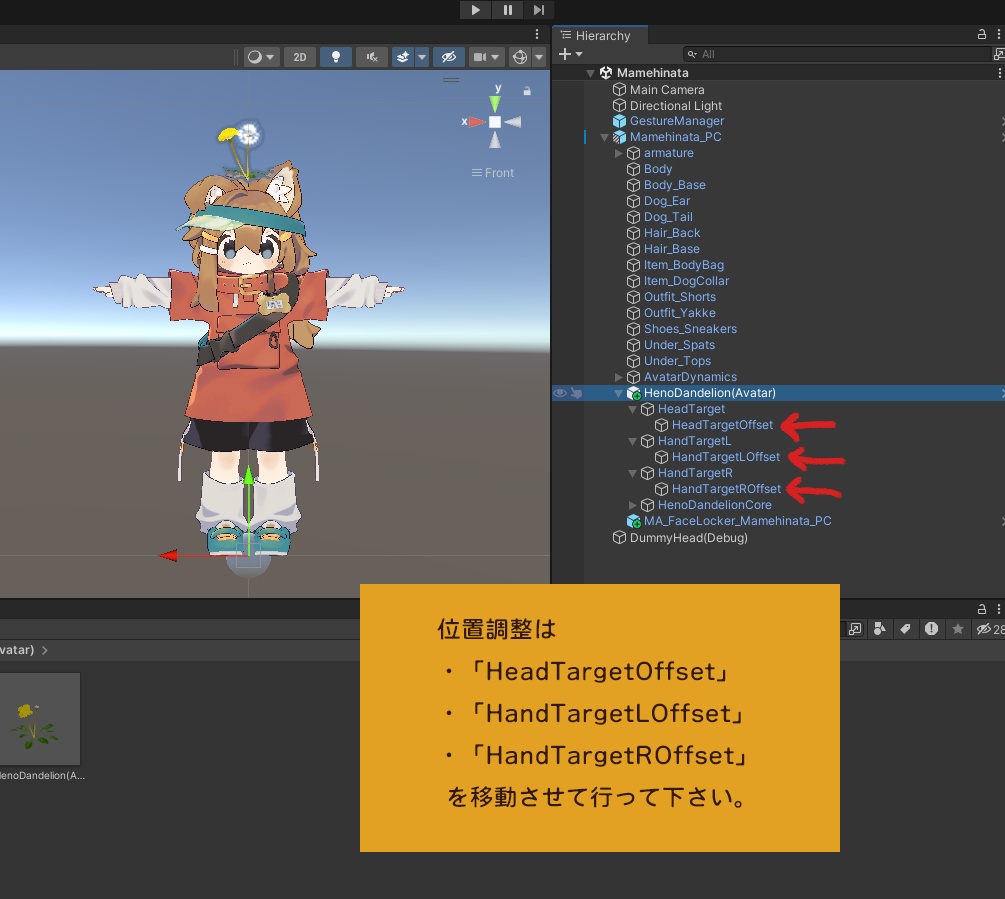Collapse the HandTargetR node

coord(632,474)
